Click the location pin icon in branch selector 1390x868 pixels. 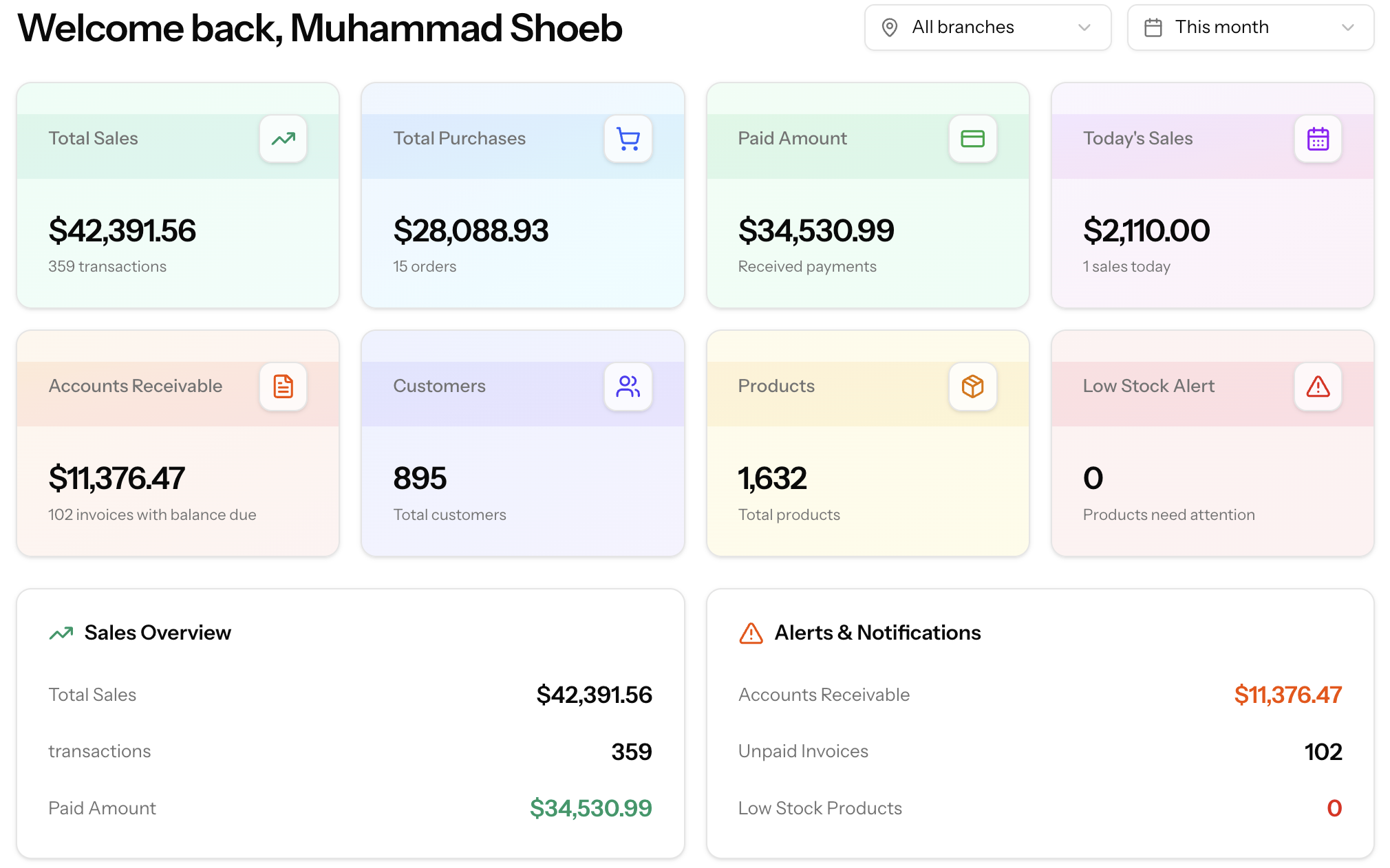[x=889, y=28]
